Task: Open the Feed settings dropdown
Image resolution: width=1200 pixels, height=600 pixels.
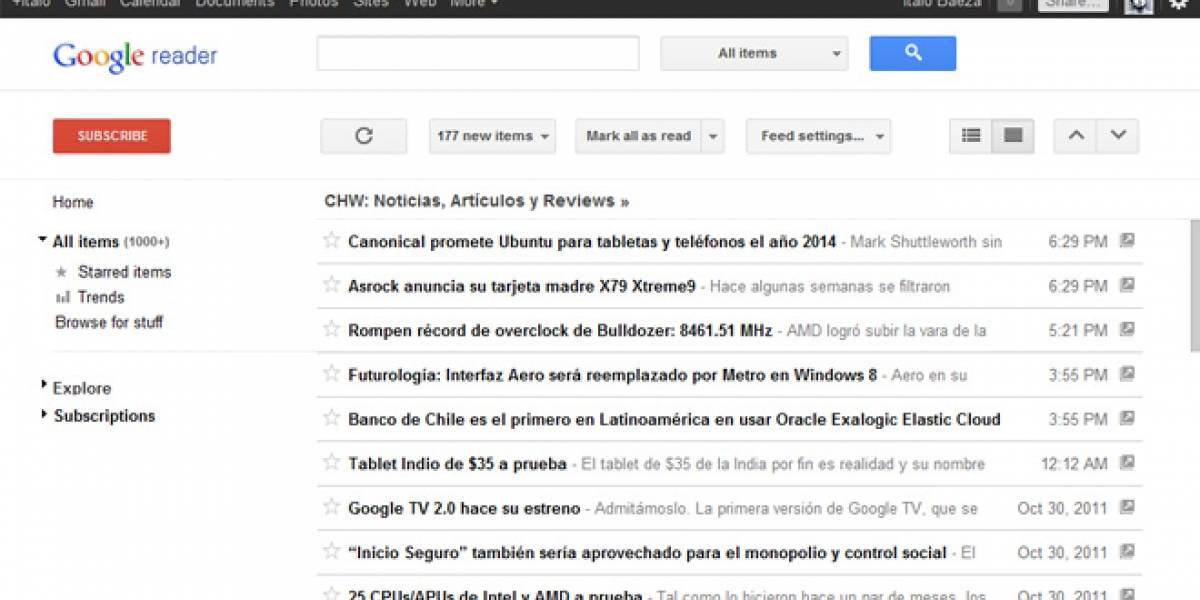Action: tap(818, 136)
